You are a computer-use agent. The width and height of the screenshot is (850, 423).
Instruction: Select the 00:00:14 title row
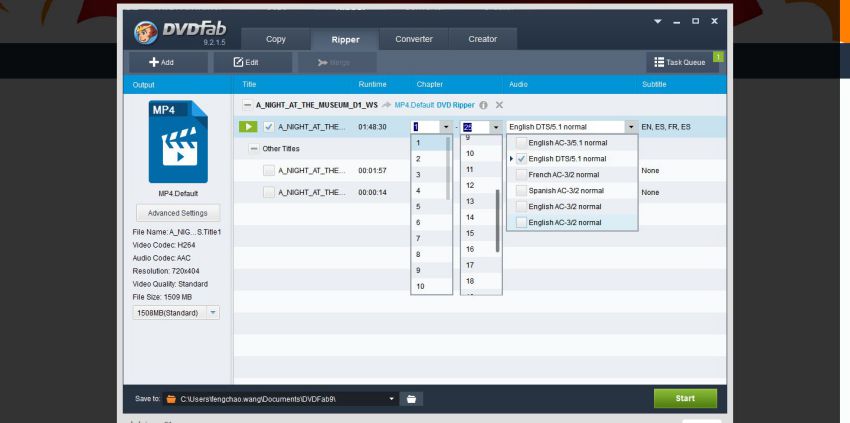[x=480, y=192]
